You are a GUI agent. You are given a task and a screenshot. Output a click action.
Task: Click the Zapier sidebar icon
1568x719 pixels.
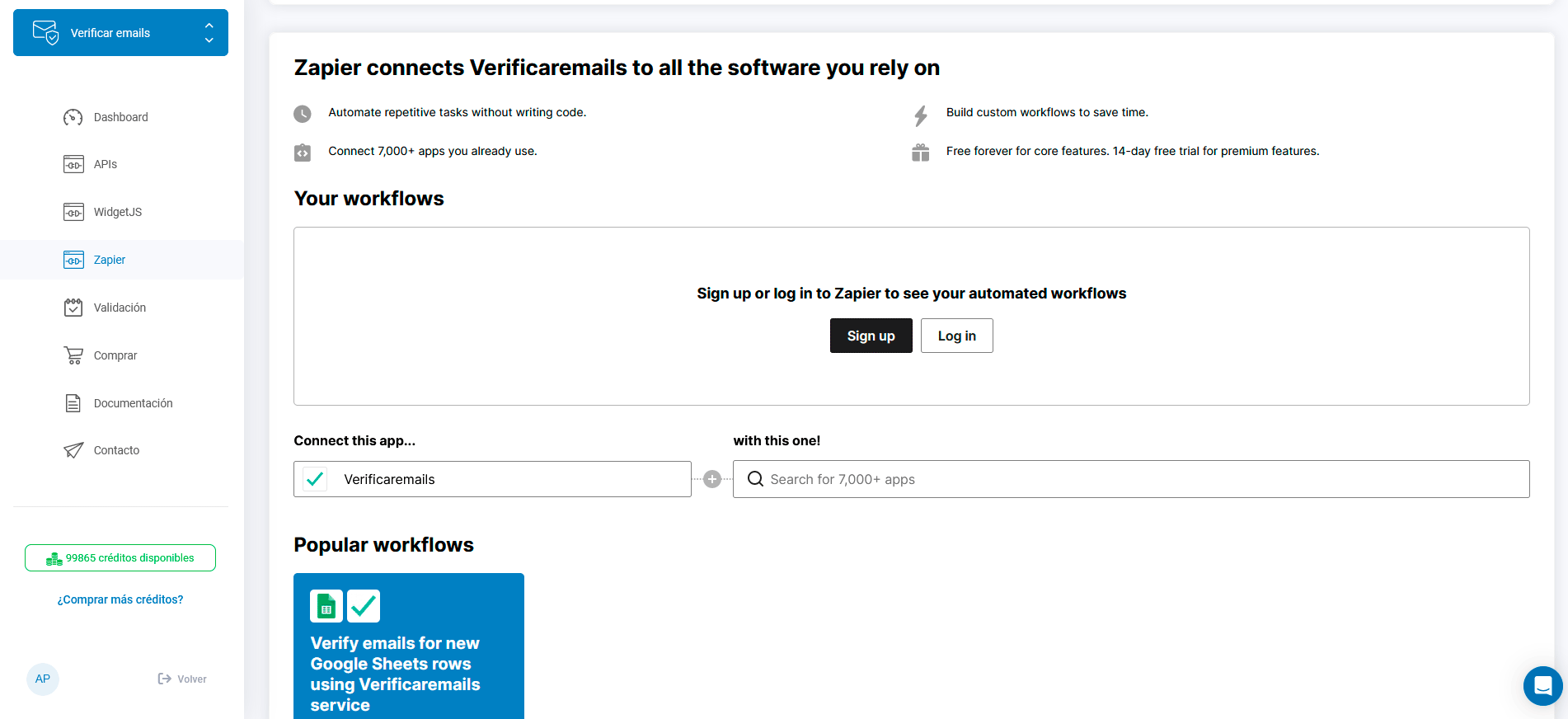[73, 260]
